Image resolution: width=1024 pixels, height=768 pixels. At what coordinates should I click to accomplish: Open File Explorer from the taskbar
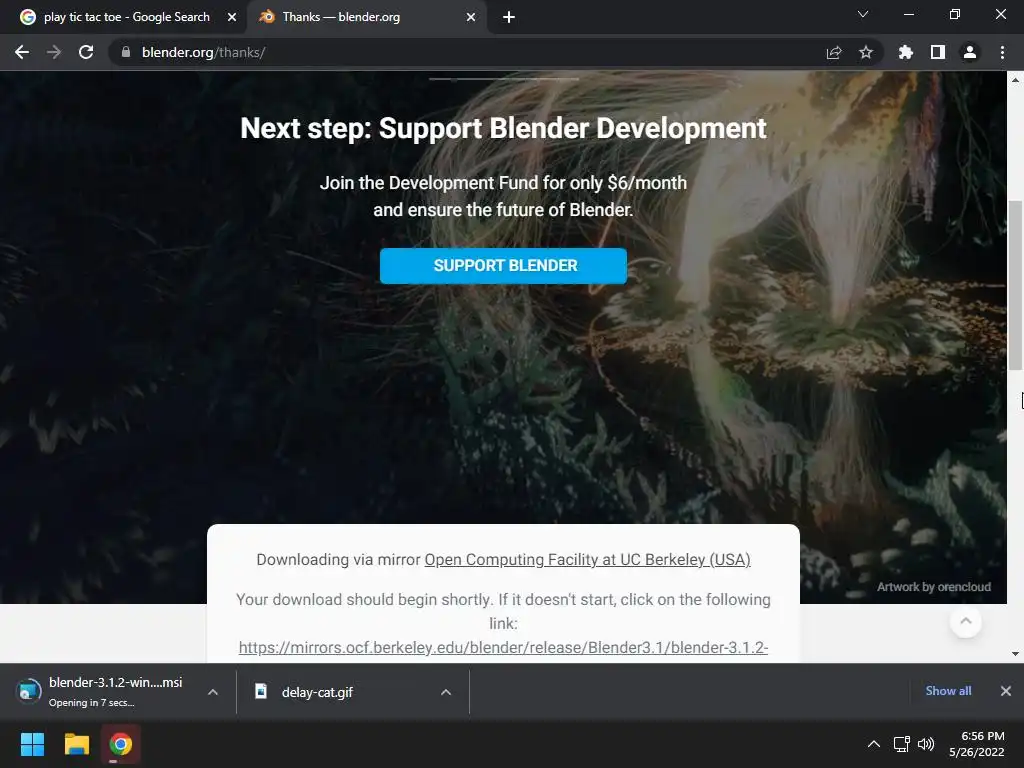[x=76, y=744]
